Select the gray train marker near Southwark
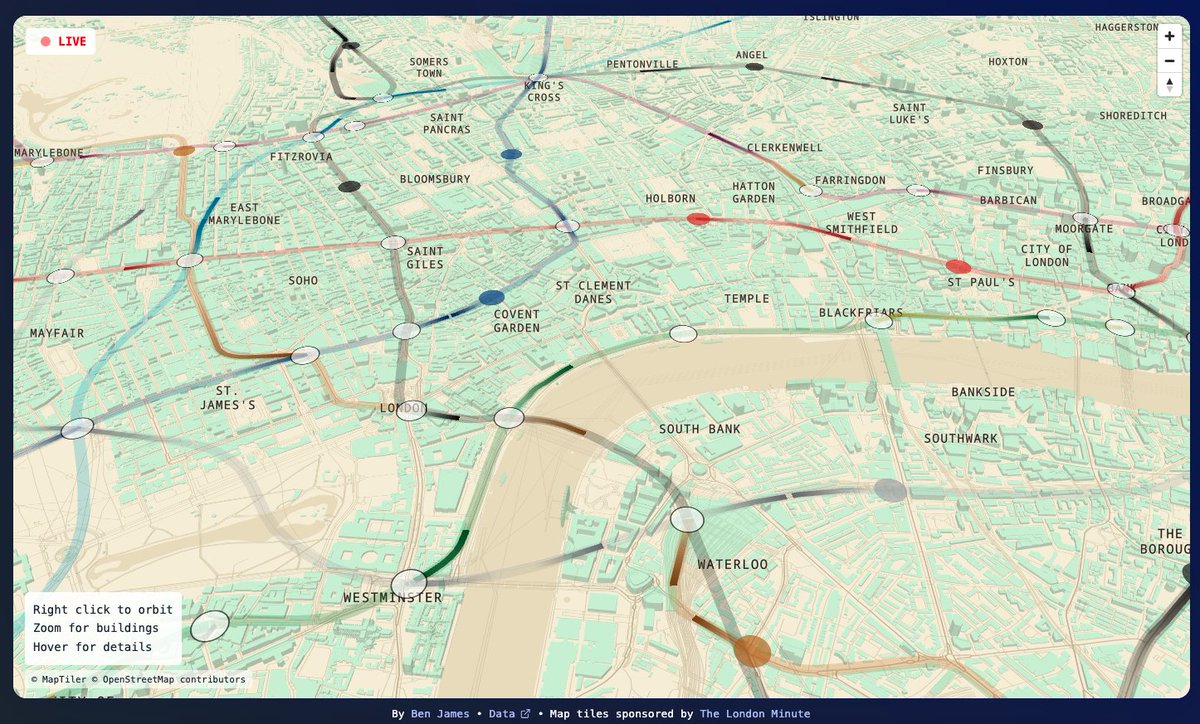This screenshot has width=1200, height=724. click(x=890, y=490)
